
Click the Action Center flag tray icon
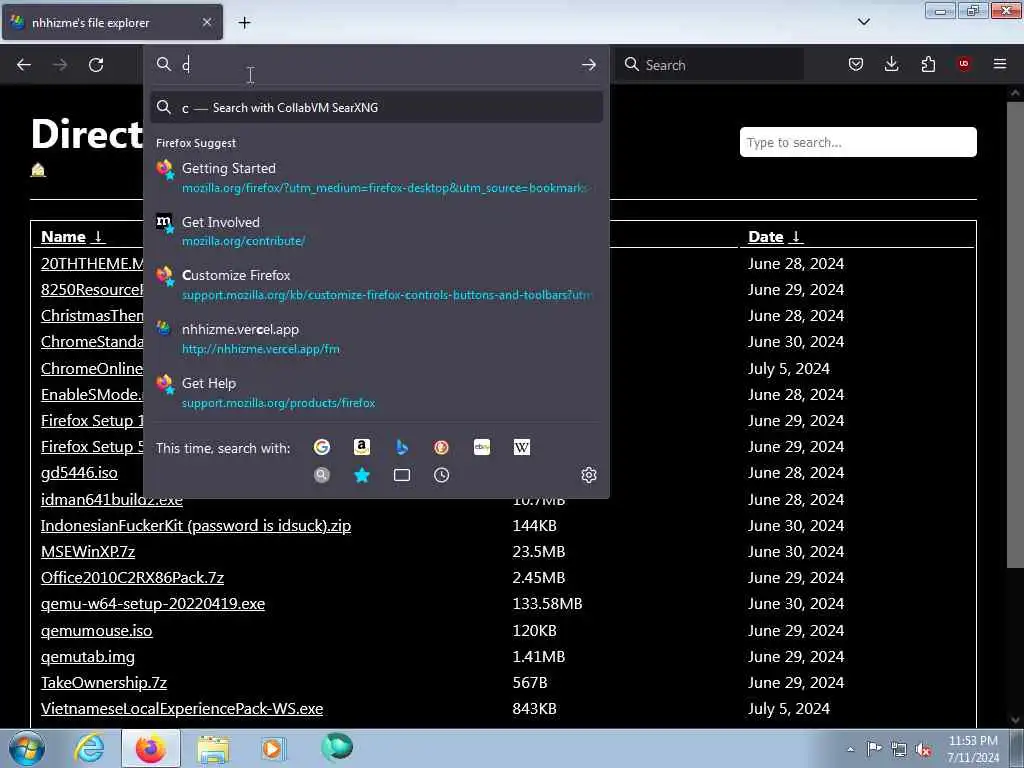pyautogui.click(x=874, y=749)
